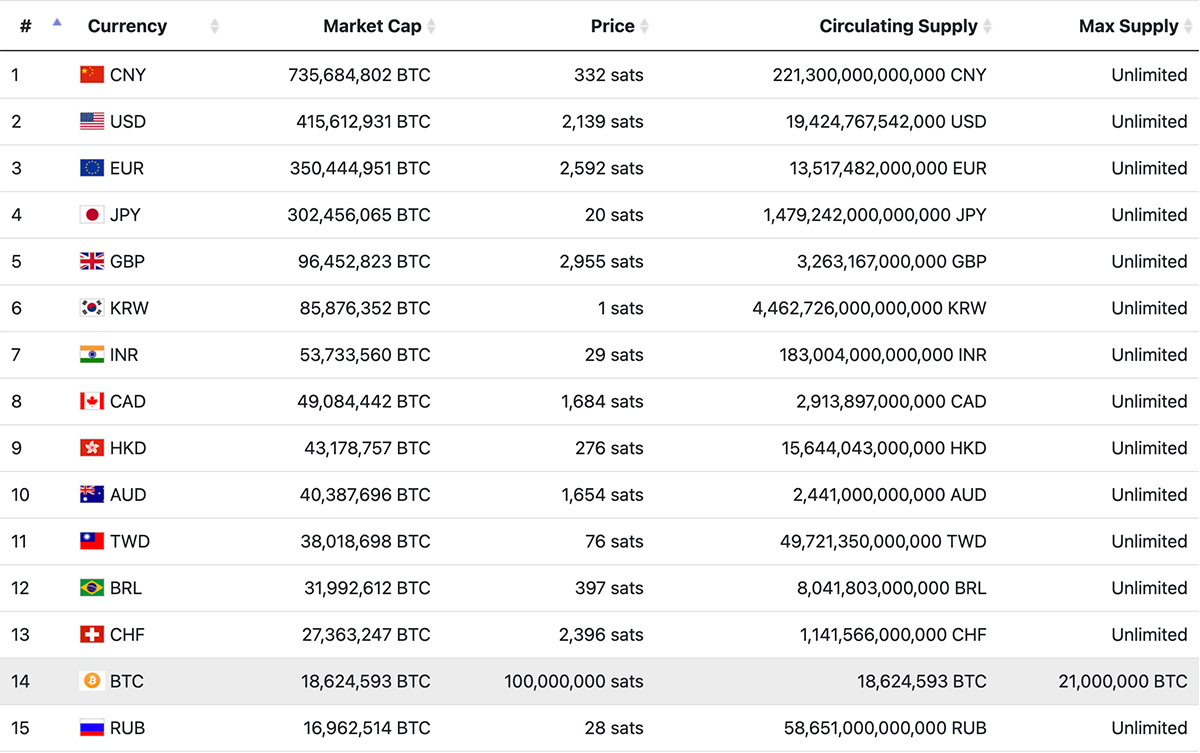This screenshot has width=1200, height=753.
Task: Click the China flag icon
Action: [x=92, y=75]
